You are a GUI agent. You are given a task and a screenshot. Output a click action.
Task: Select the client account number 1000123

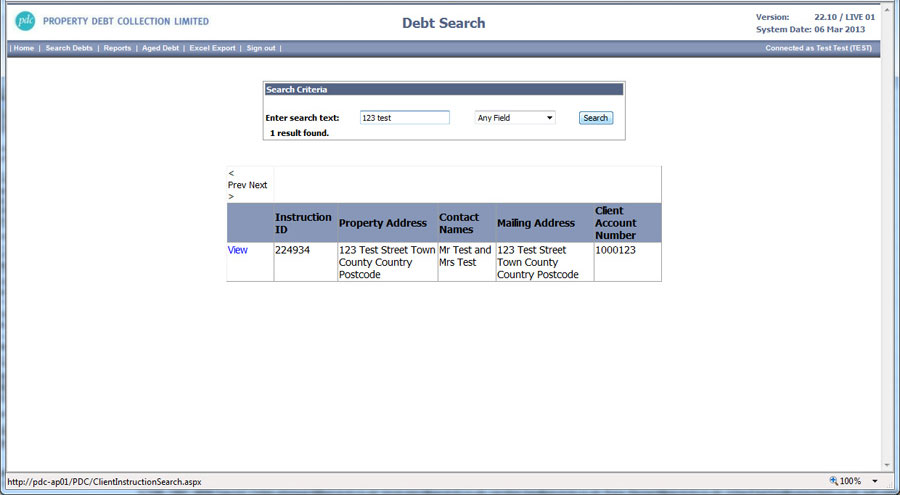point(627,262)
